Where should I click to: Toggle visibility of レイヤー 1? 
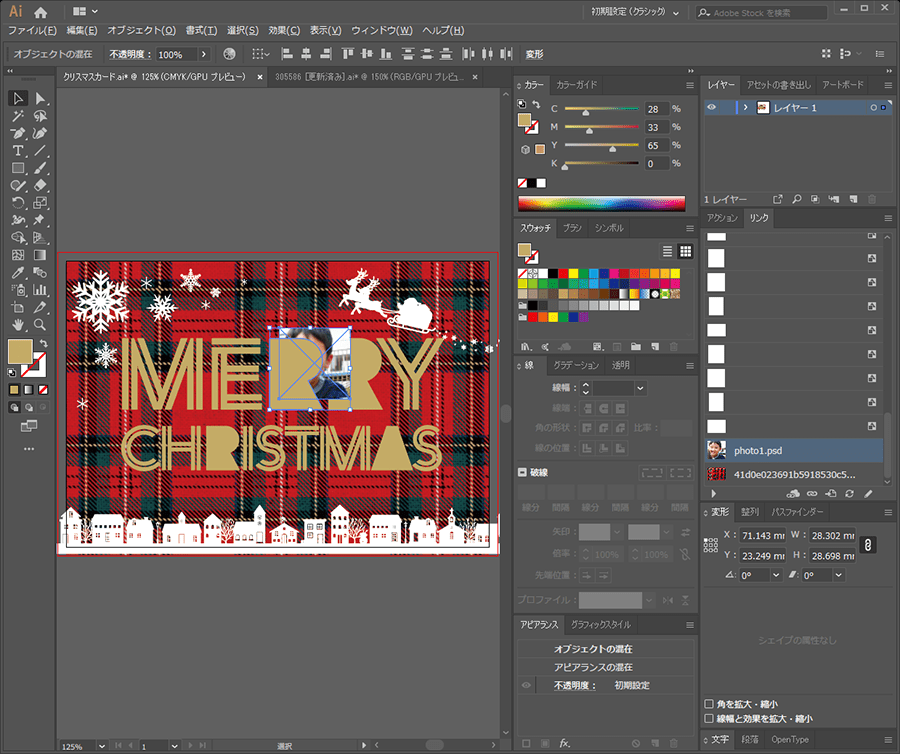[x=712, y=107]
